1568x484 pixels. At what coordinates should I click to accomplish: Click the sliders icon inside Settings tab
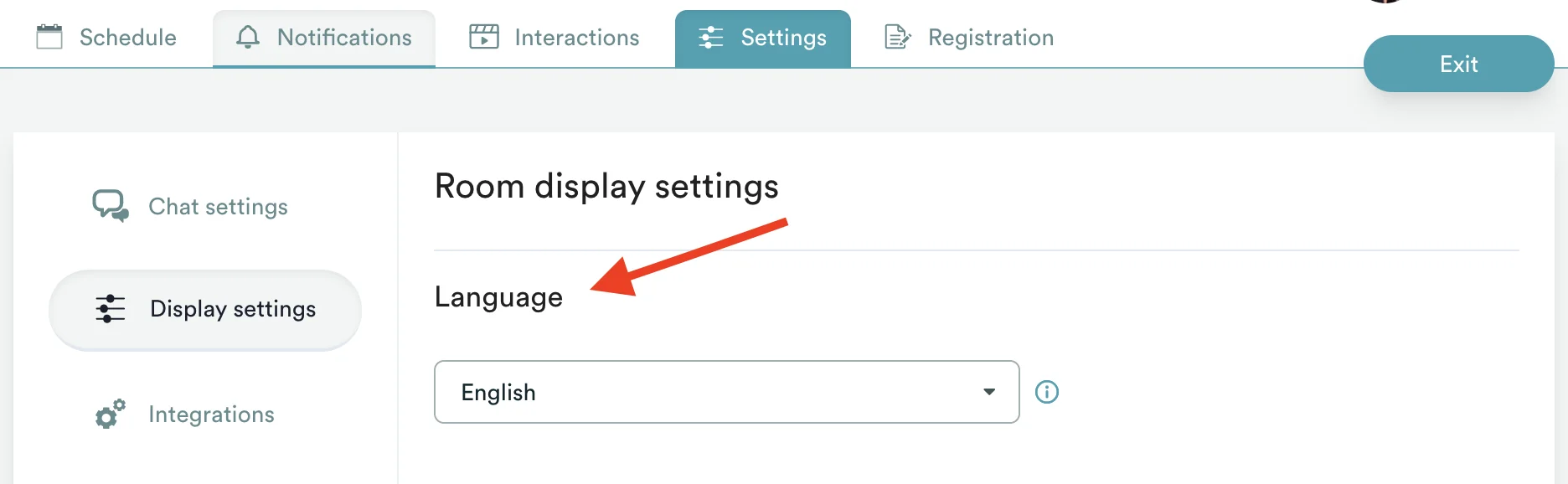coord(711,37)
